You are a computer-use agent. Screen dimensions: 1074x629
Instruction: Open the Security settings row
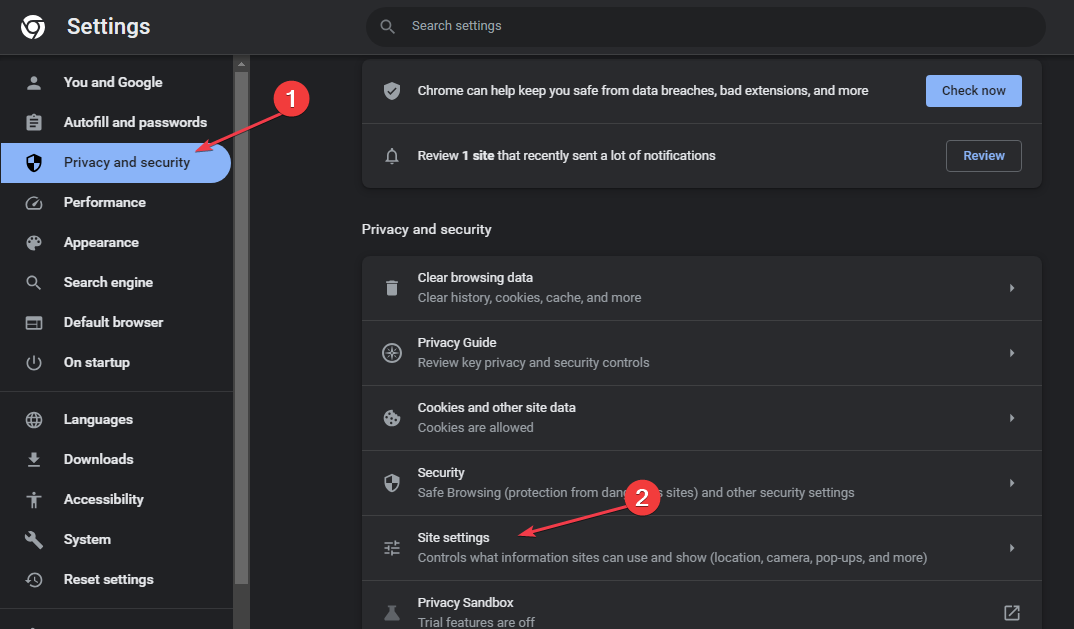[701, 483]
